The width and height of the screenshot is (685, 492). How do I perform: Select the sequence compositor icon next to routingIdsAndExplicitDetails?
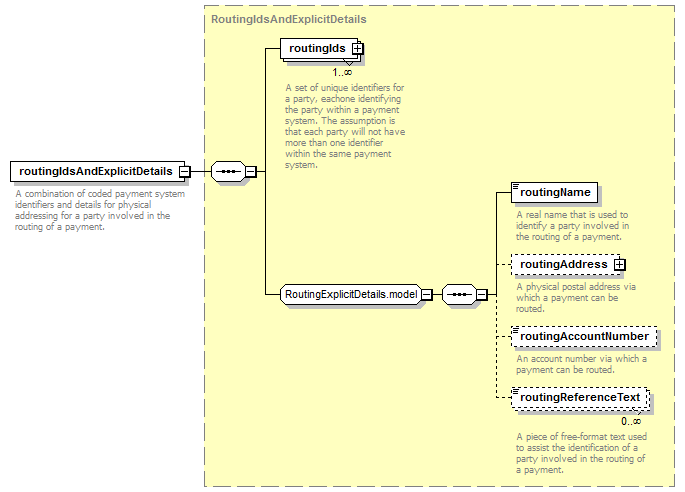228,172
